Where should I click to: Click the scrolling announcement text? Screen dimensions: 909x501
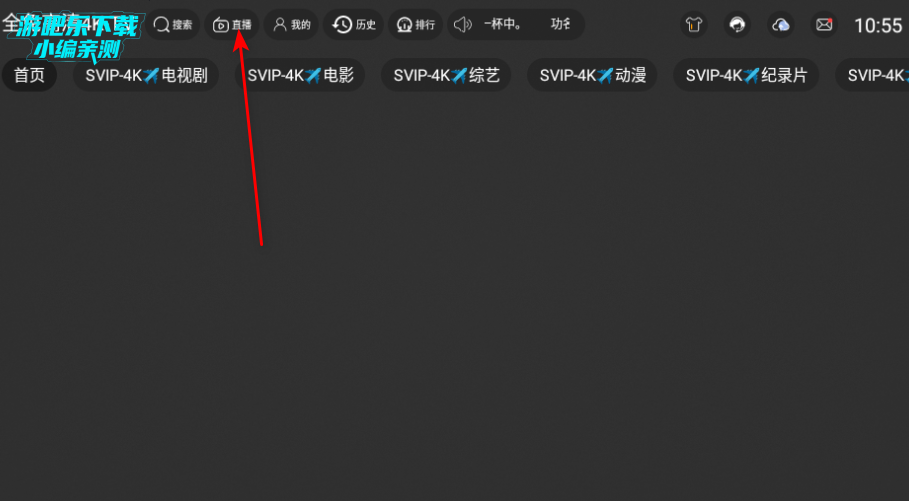coord(527,25)
